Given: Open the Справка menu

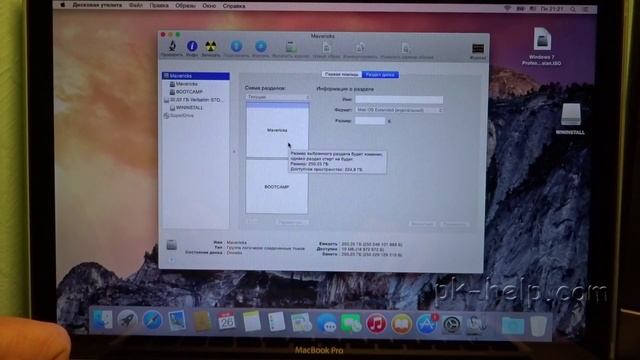Looking at the screenshot, I should (234, 6).
